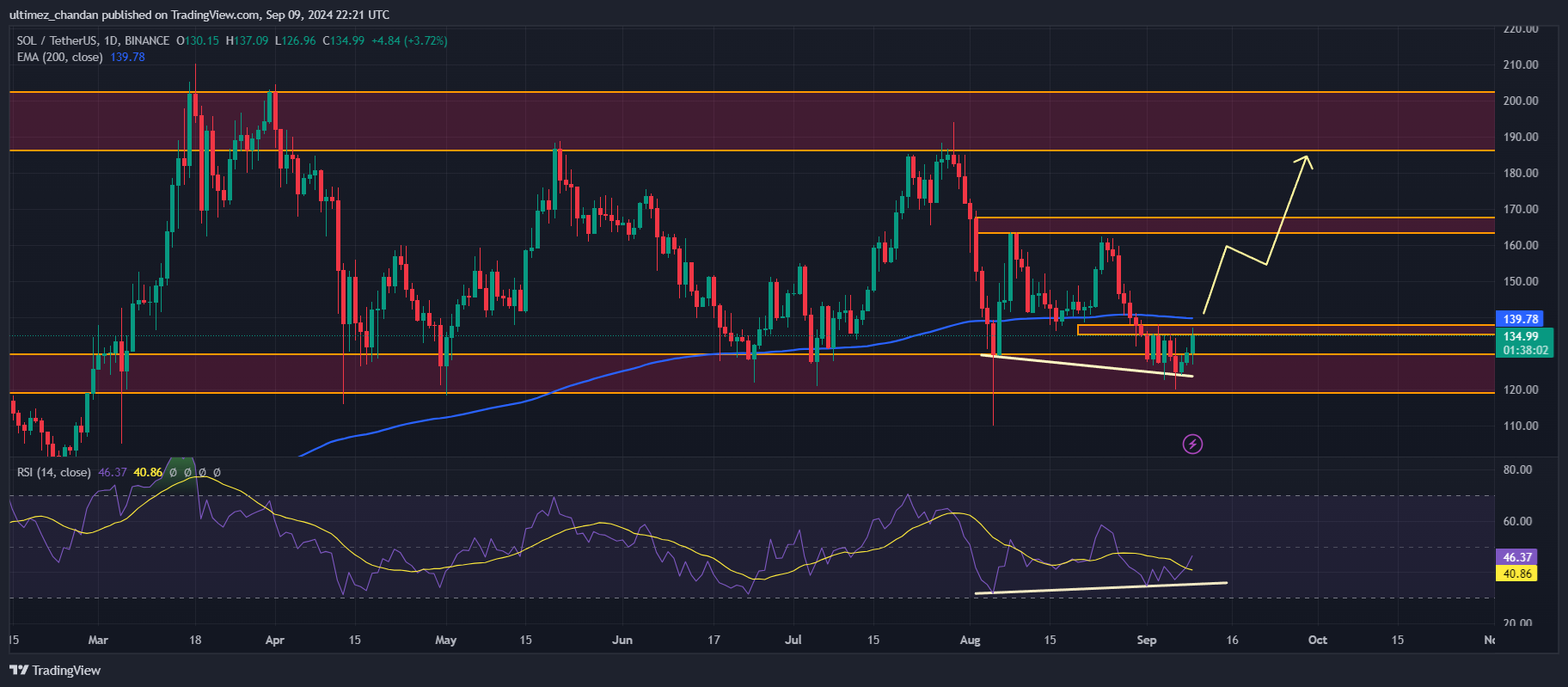
Task: Click the blue 139.78 EMA price tag
Action: tap(1520, 319)
